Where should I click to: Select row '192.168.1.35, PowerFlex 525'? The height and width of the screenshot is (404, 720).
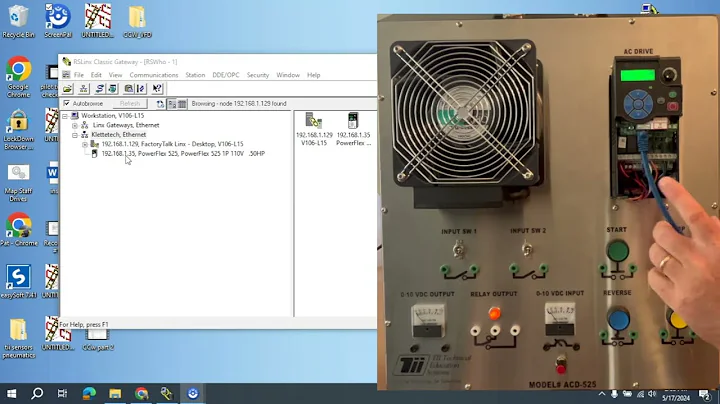click(183, 154)
